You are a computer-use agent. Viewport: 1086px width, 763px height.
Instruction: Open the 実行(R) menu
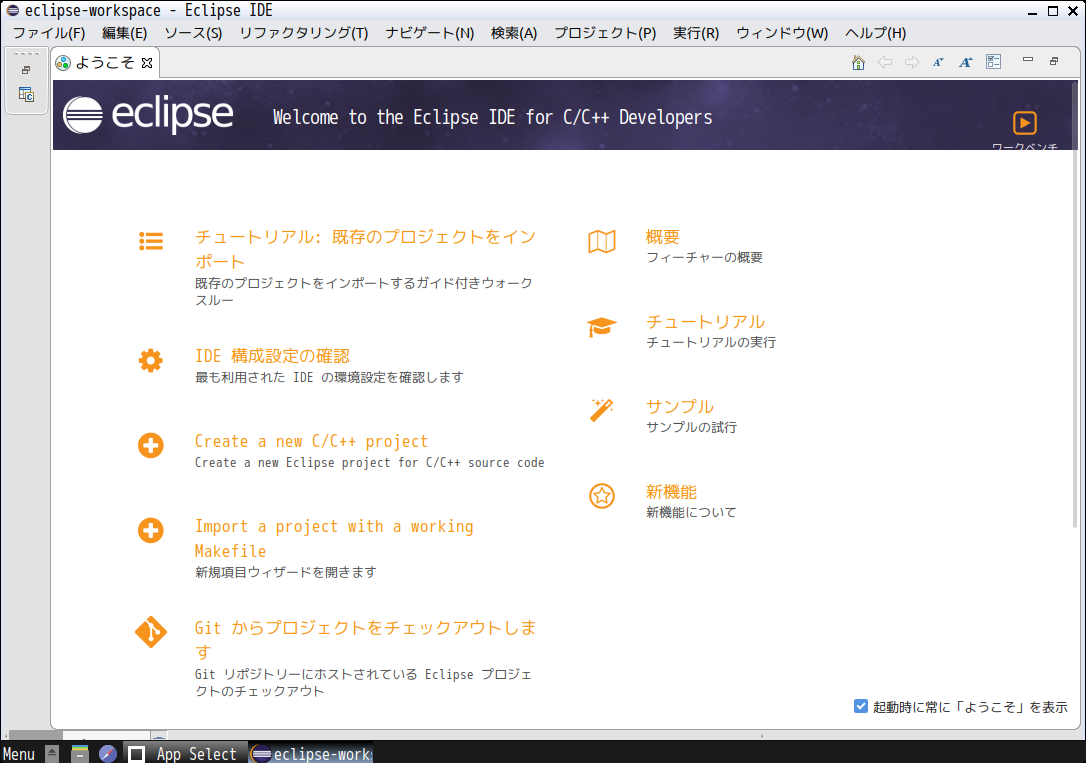pos(696,33)
